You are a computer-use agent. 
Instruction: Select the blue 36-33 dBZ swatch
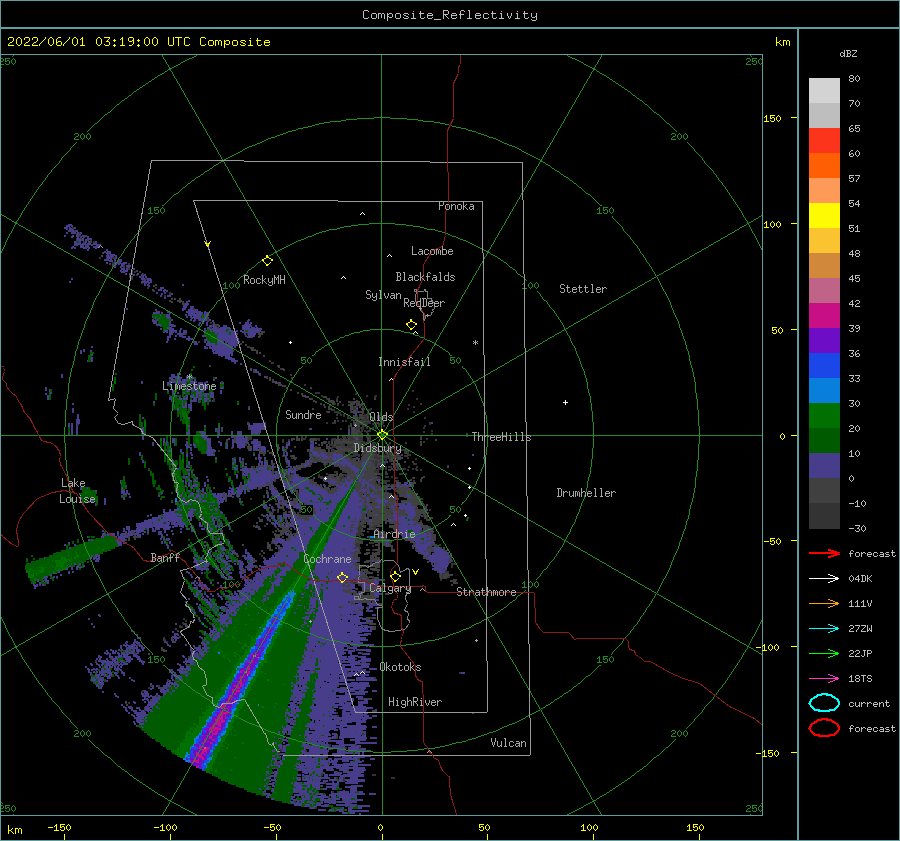[x=824, y=366]
